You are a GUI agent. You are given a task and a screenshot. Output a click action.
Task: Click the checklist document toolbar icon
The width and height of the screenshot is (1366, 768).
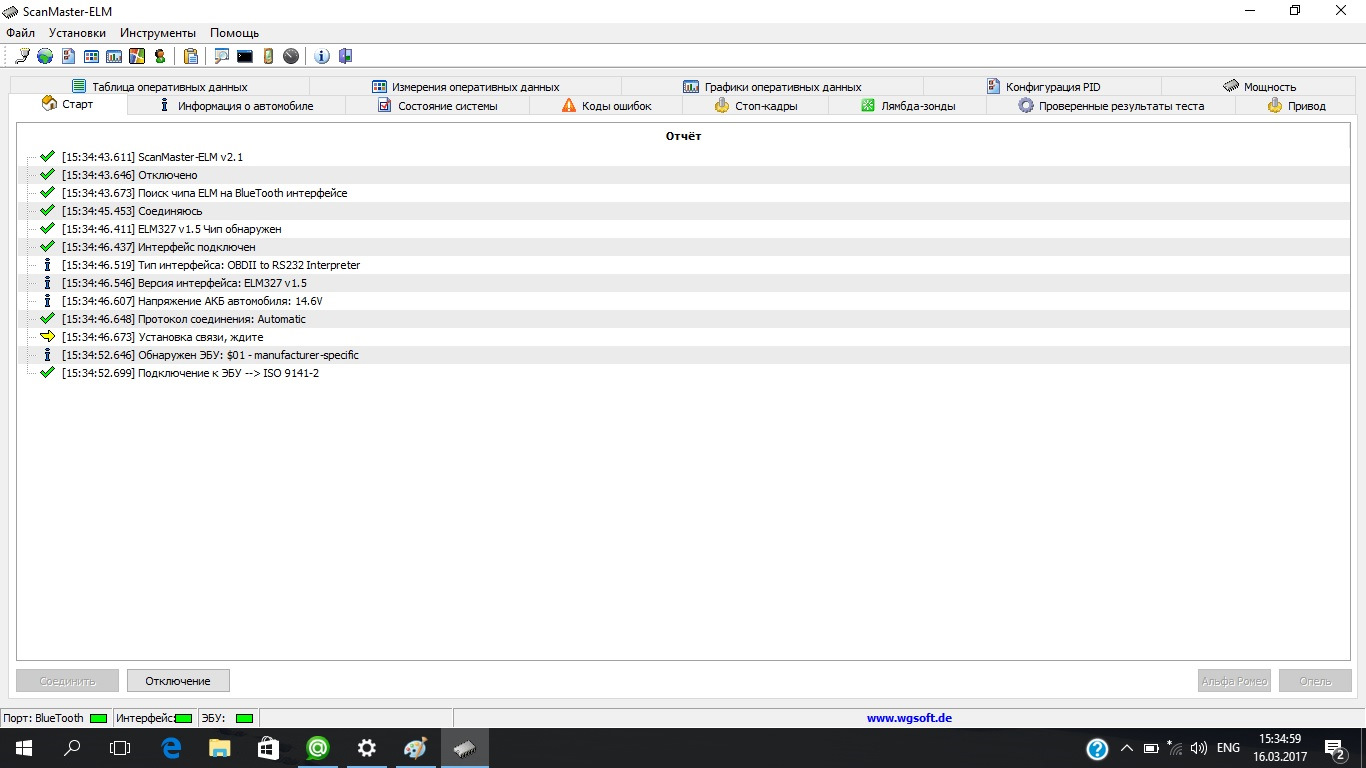68,56
